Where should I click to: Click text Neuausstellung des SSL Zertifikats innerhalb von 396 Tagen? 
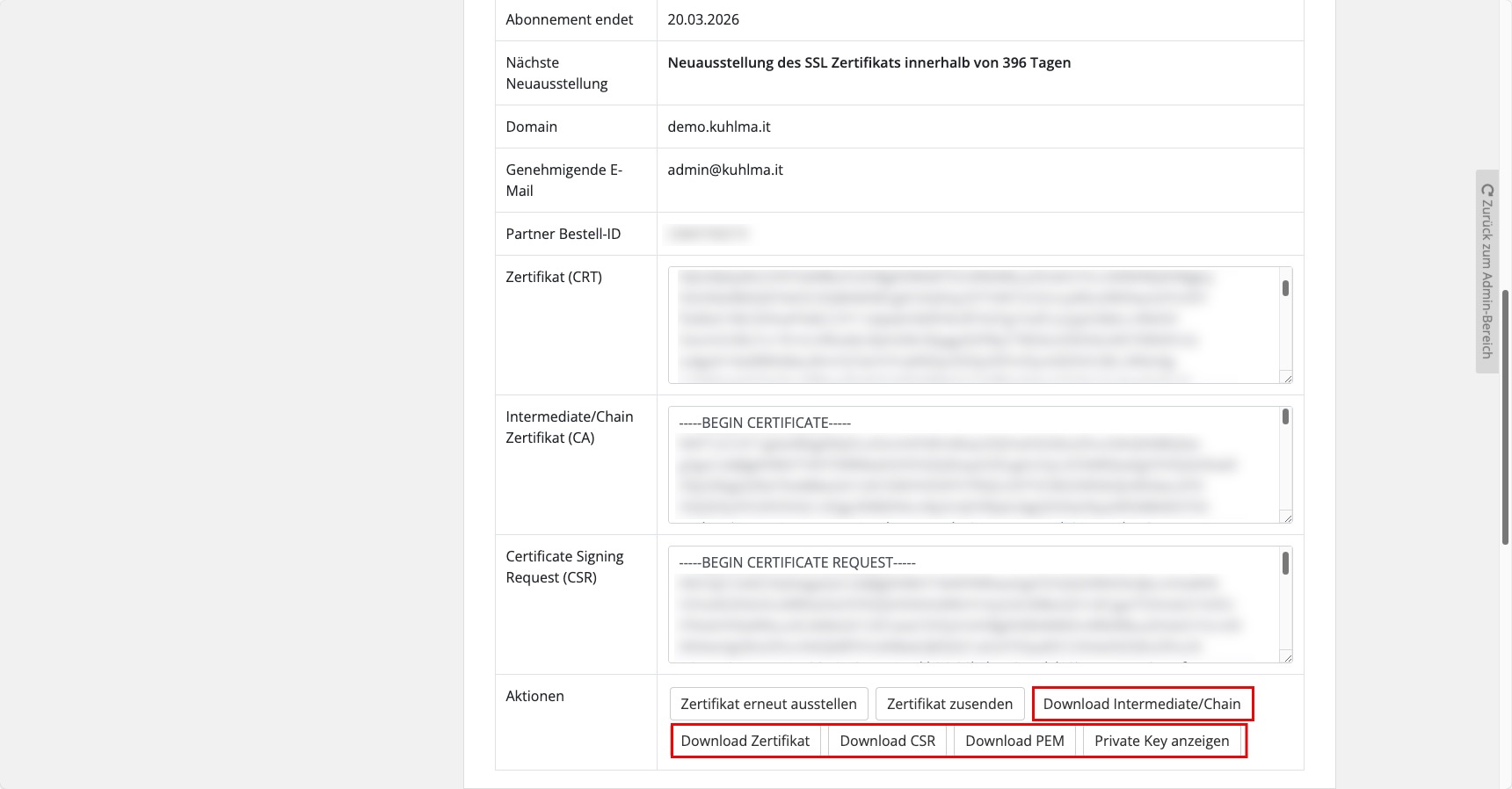[869, 62]
